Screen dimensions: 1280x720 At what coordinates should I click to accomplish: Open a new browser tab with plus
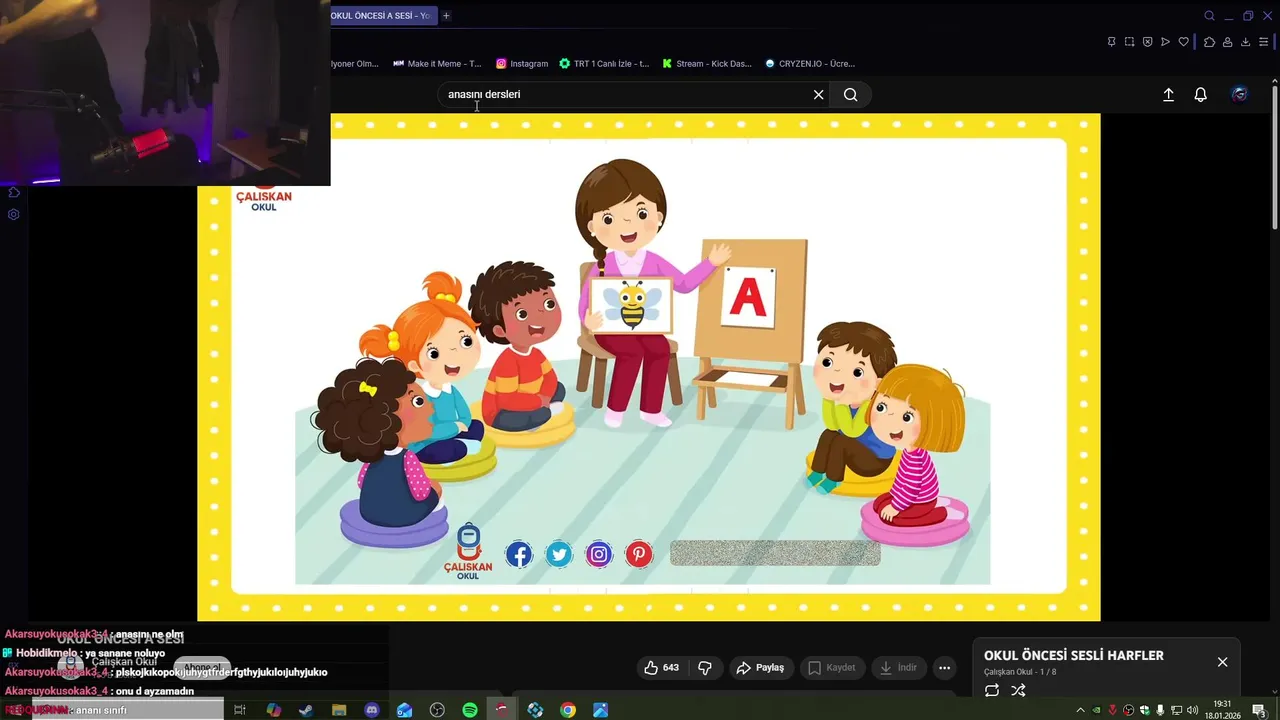pos(446,15)
